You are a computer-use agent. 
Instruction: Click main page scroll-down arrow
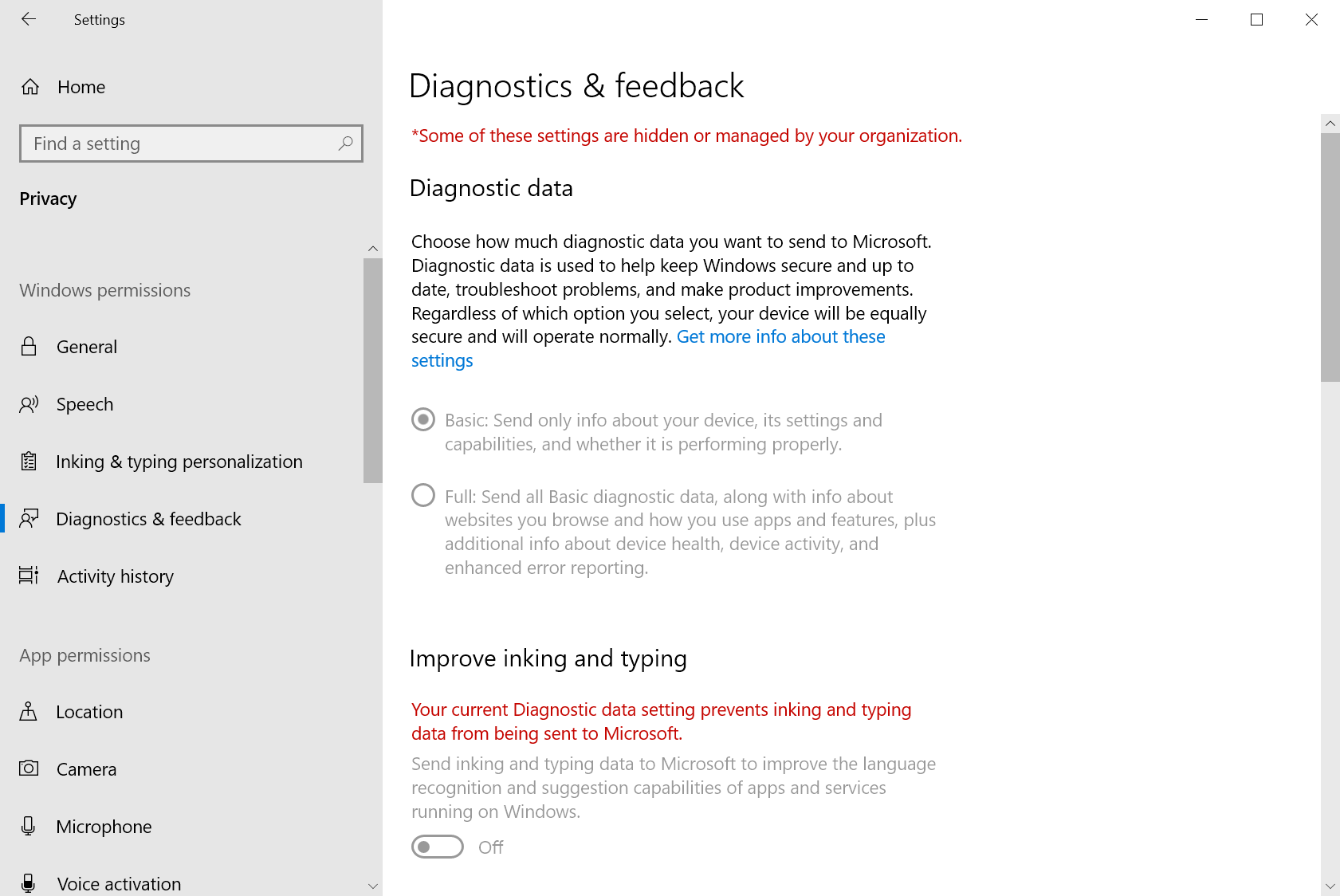pos(1330,886)
